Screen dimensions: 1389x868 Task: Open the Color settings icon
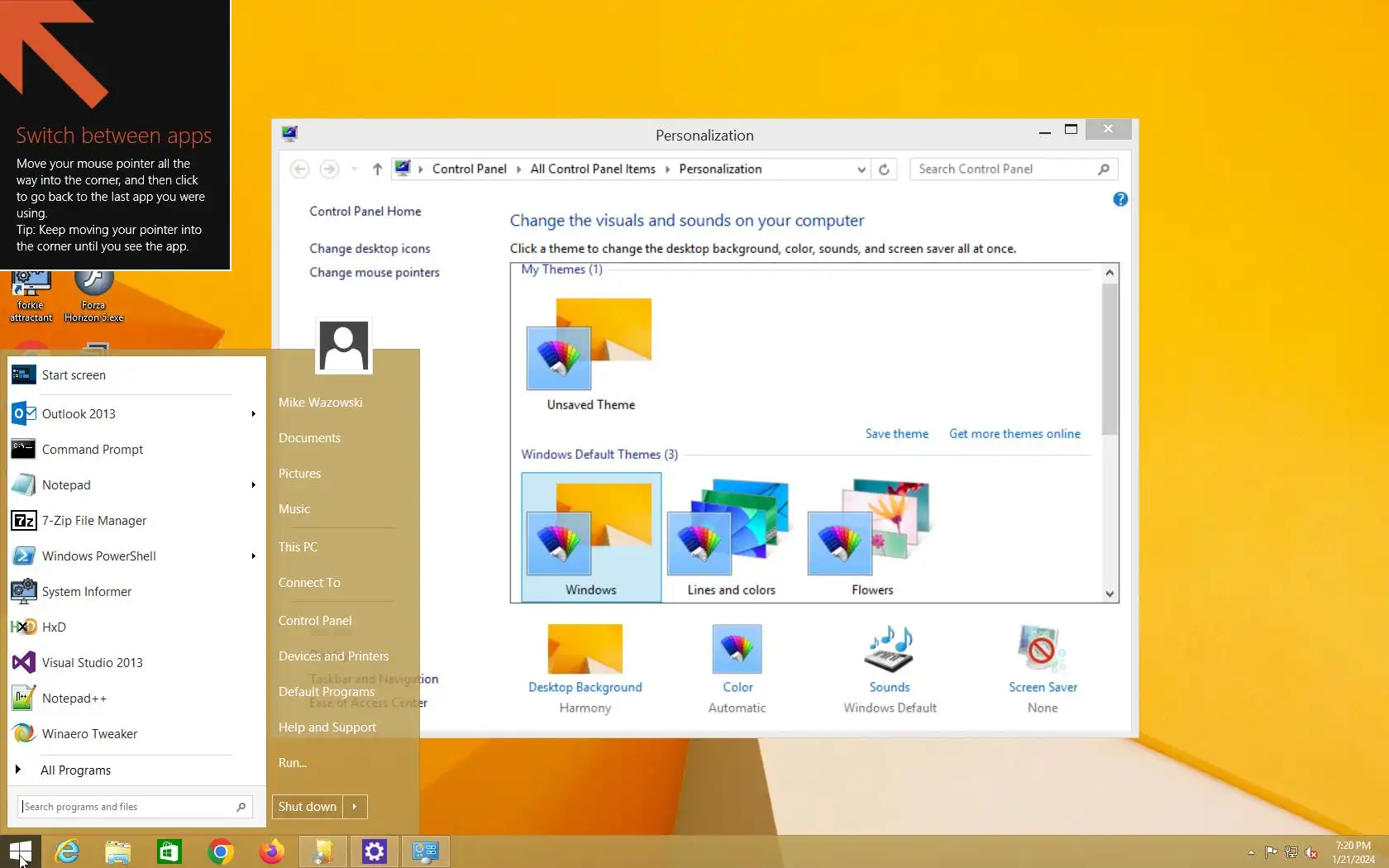737,650
